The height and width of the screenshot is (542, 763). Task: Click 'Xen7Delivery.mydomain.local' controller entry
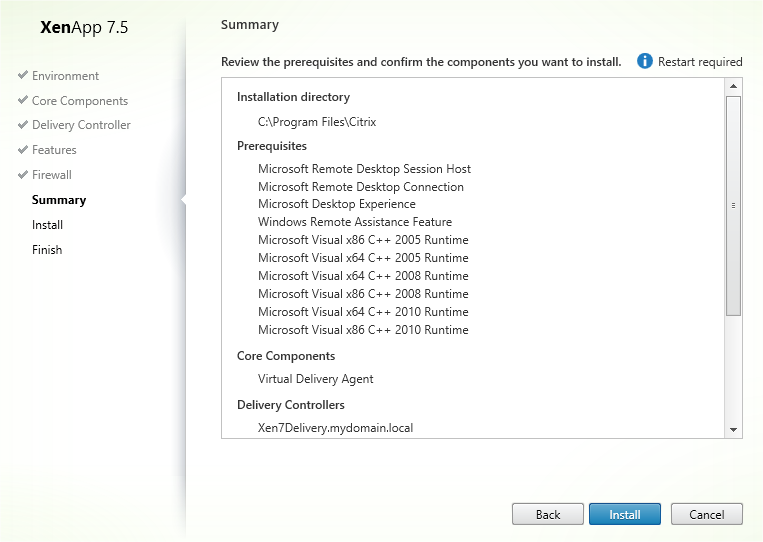(x=335, y=428)
